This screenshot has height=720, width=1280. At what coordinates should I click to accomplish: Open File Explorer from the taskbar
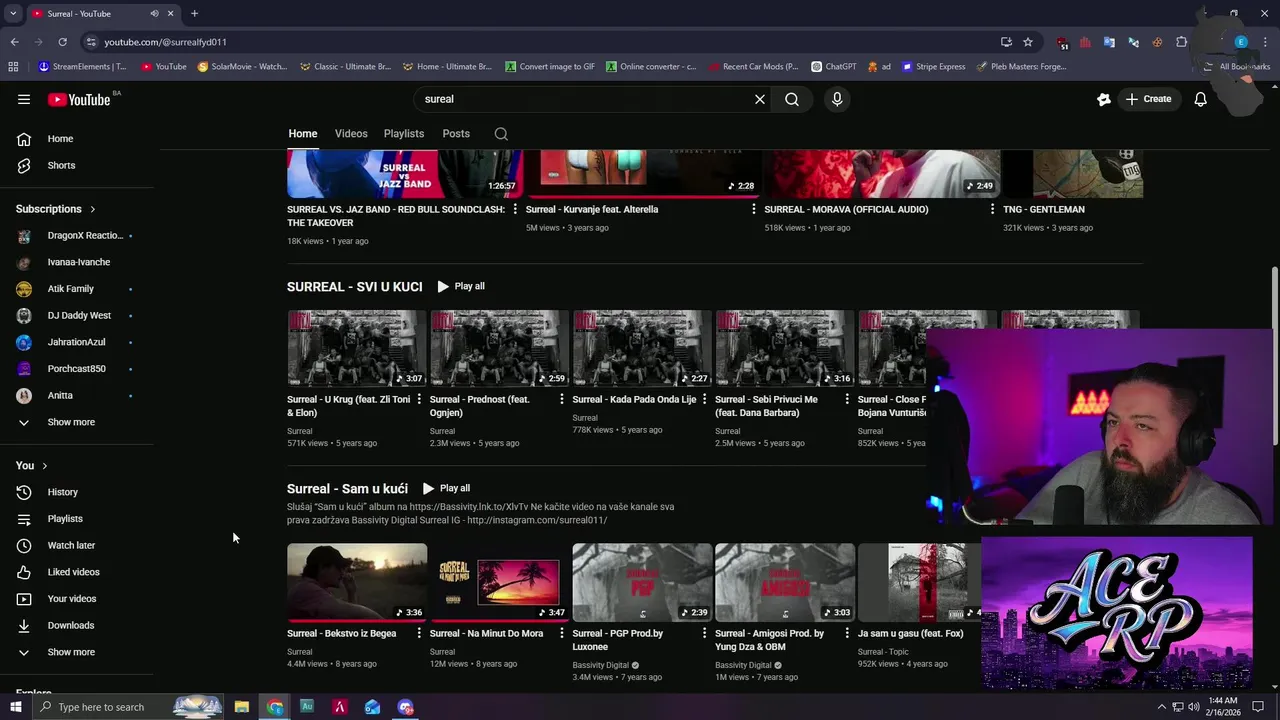pyautogui.click(x=242, y=707)
